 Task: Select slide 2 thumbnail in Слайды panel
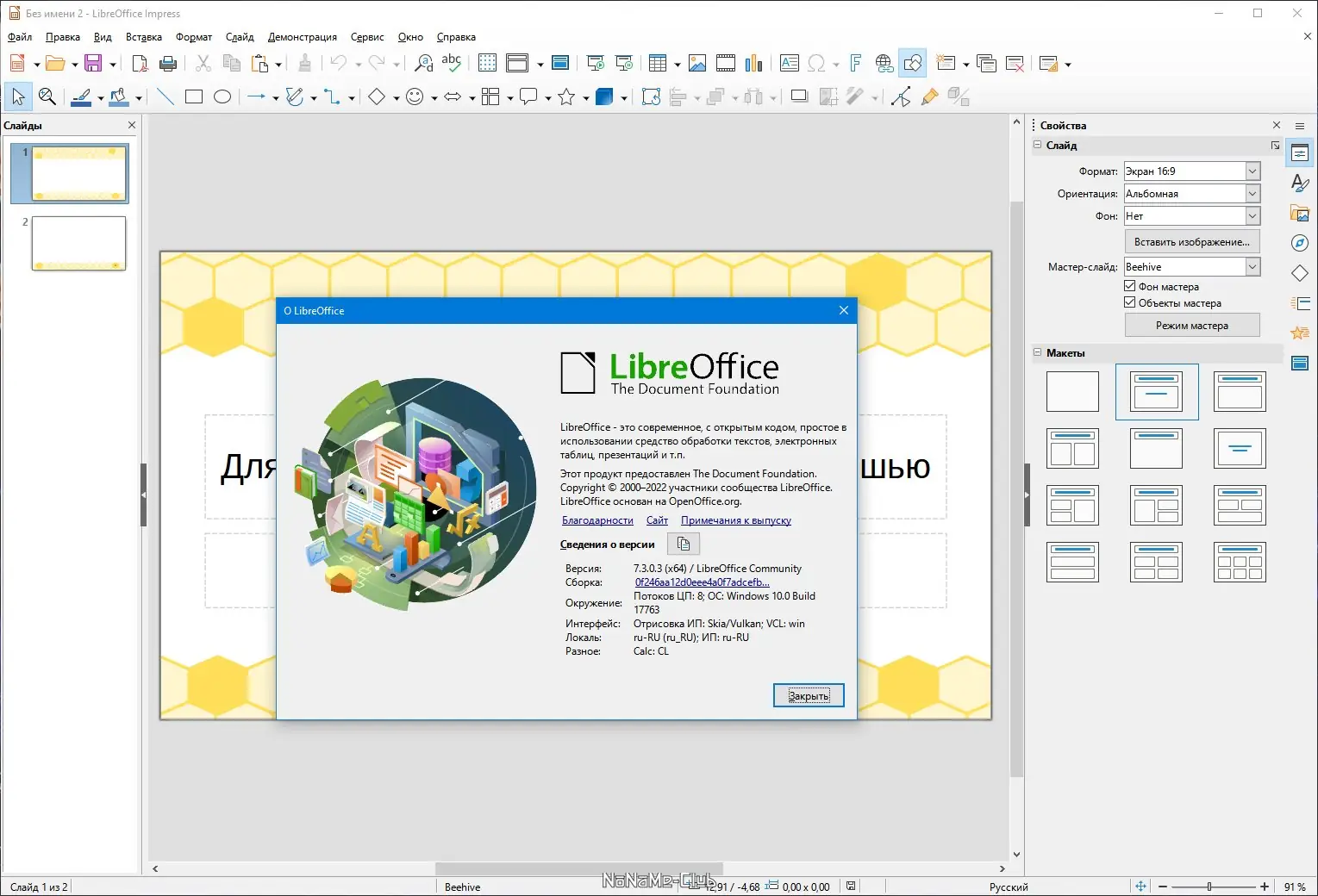coord(78,243)
